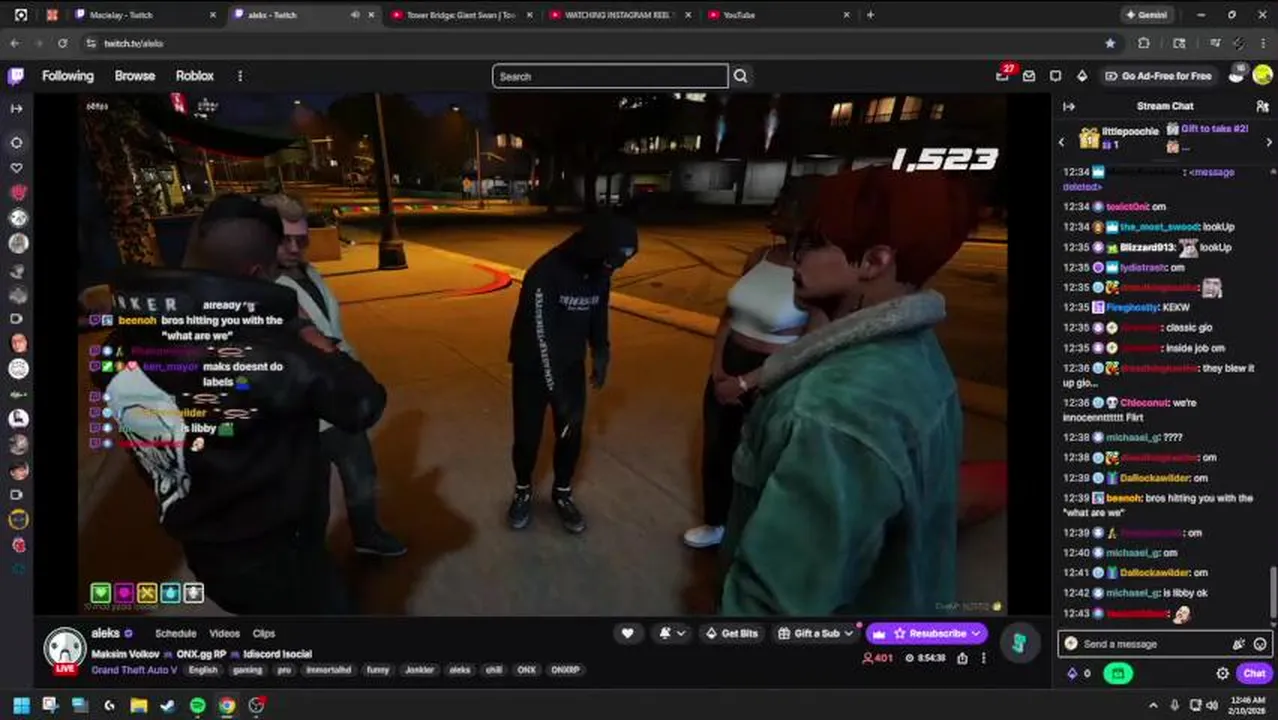Image resolution: width=1278 pixels, height=720 pixels.
Task: Open the channel Schedule tab
Action: tap(175, 634)
